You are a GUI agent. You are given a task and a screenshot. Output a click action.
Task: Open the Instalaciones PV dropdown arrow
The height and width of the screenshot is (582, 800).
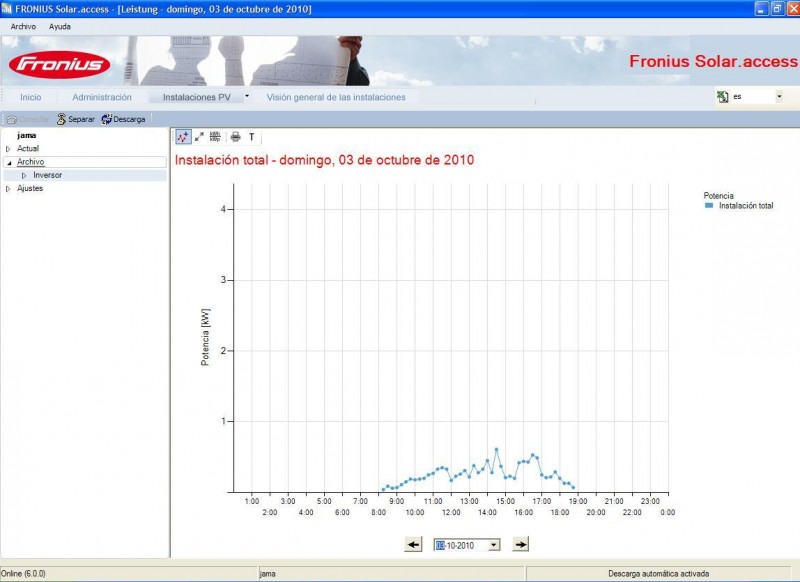[x=247, y=96]
